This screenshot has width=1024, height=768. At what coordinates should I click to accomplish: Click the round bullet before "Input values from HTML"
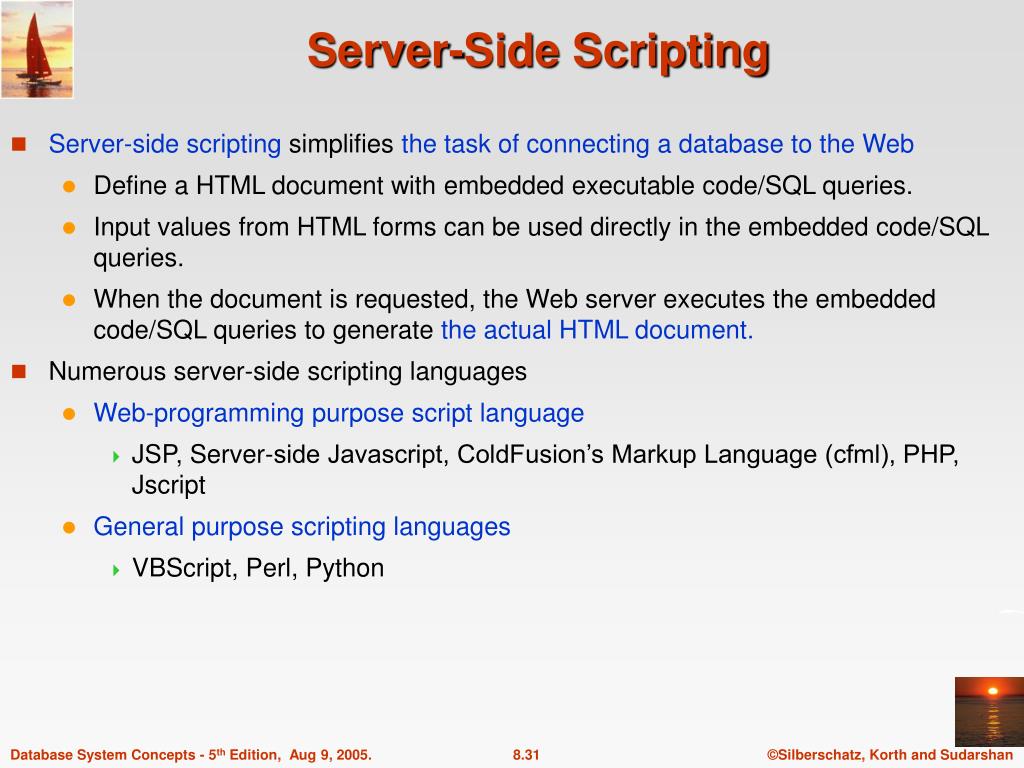click(70, 228)
